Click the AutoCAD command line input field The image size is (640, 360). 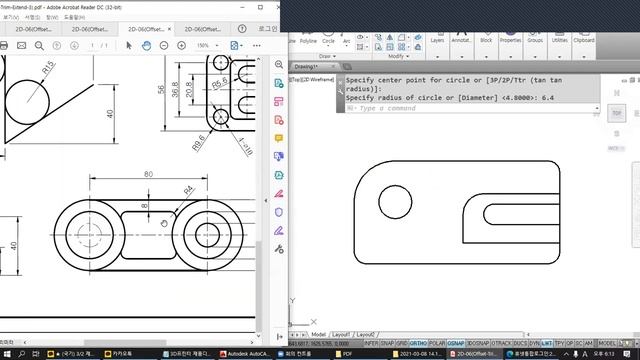click(x=471, y=108)
